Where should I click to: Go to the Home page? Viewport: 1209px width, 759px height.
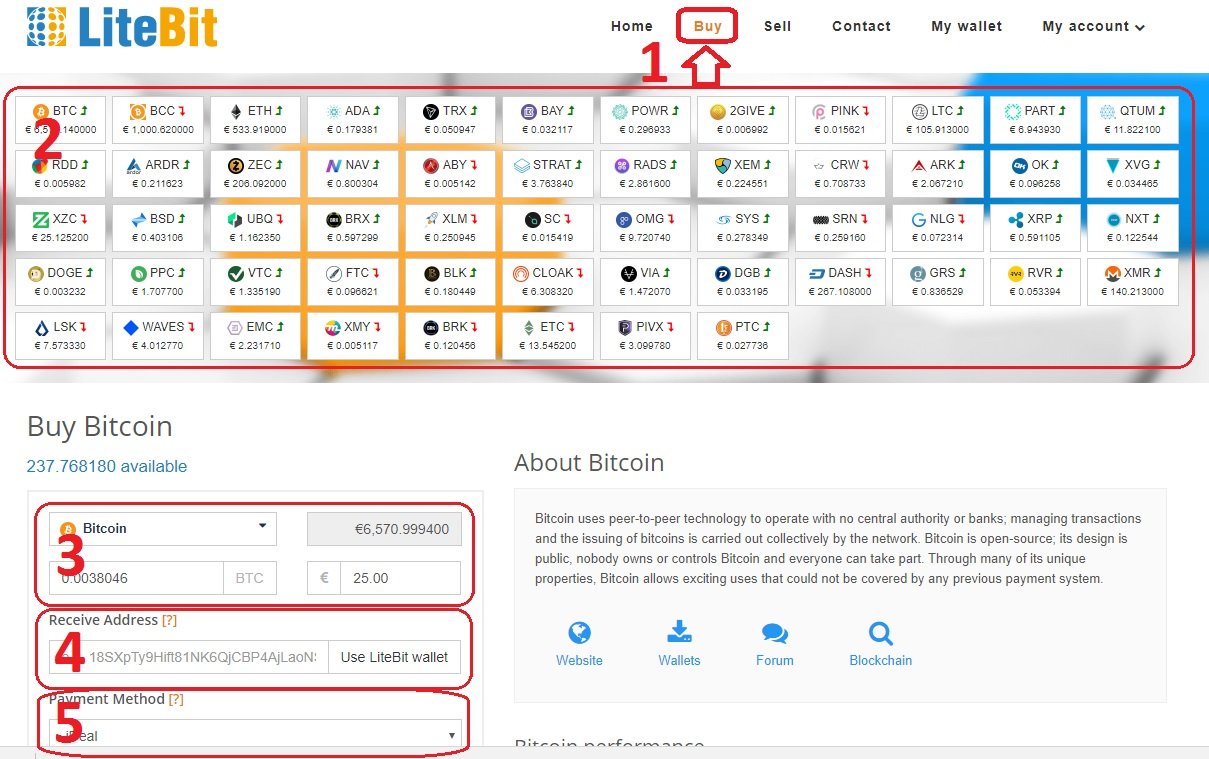click(632, 27)
